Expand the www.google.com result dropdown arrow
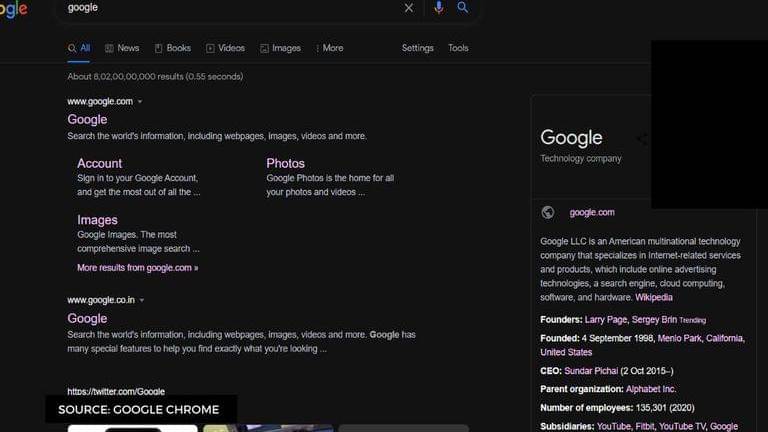This screenshot has height=432, width=768. click(x=140, y=102)
